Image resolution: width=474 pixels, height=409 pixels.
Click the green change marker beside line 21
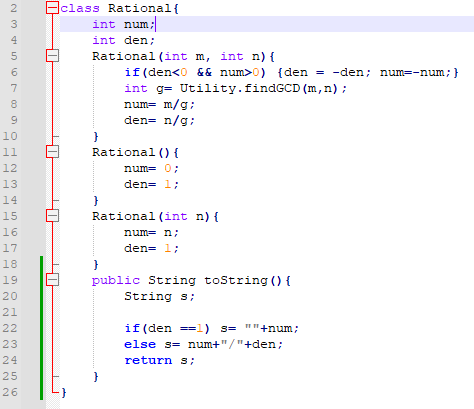41,312
